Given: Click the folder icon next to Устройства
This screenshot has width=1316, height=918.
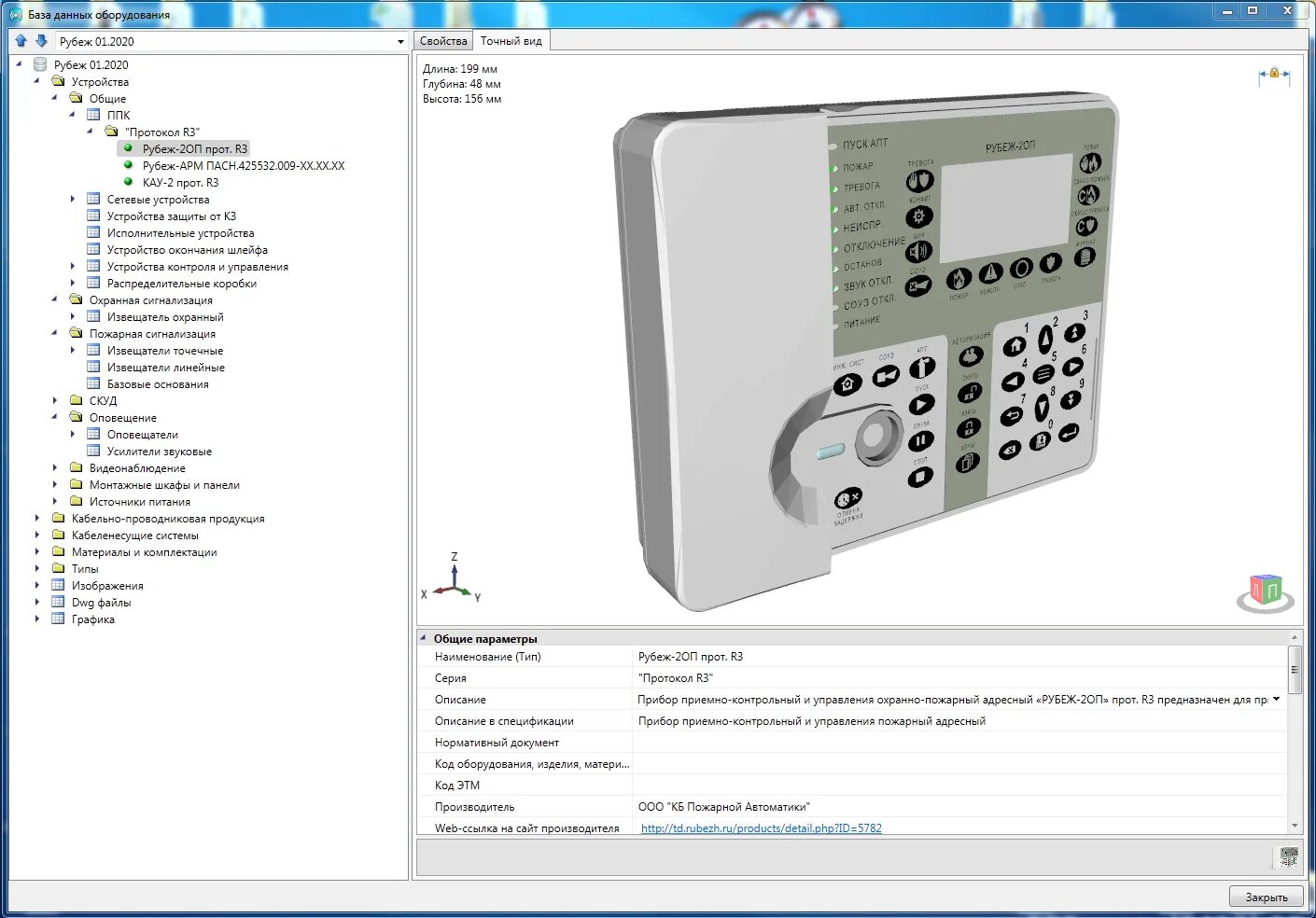Looking at the screenshot, I should pyautogui.click(x=58, y=81).
